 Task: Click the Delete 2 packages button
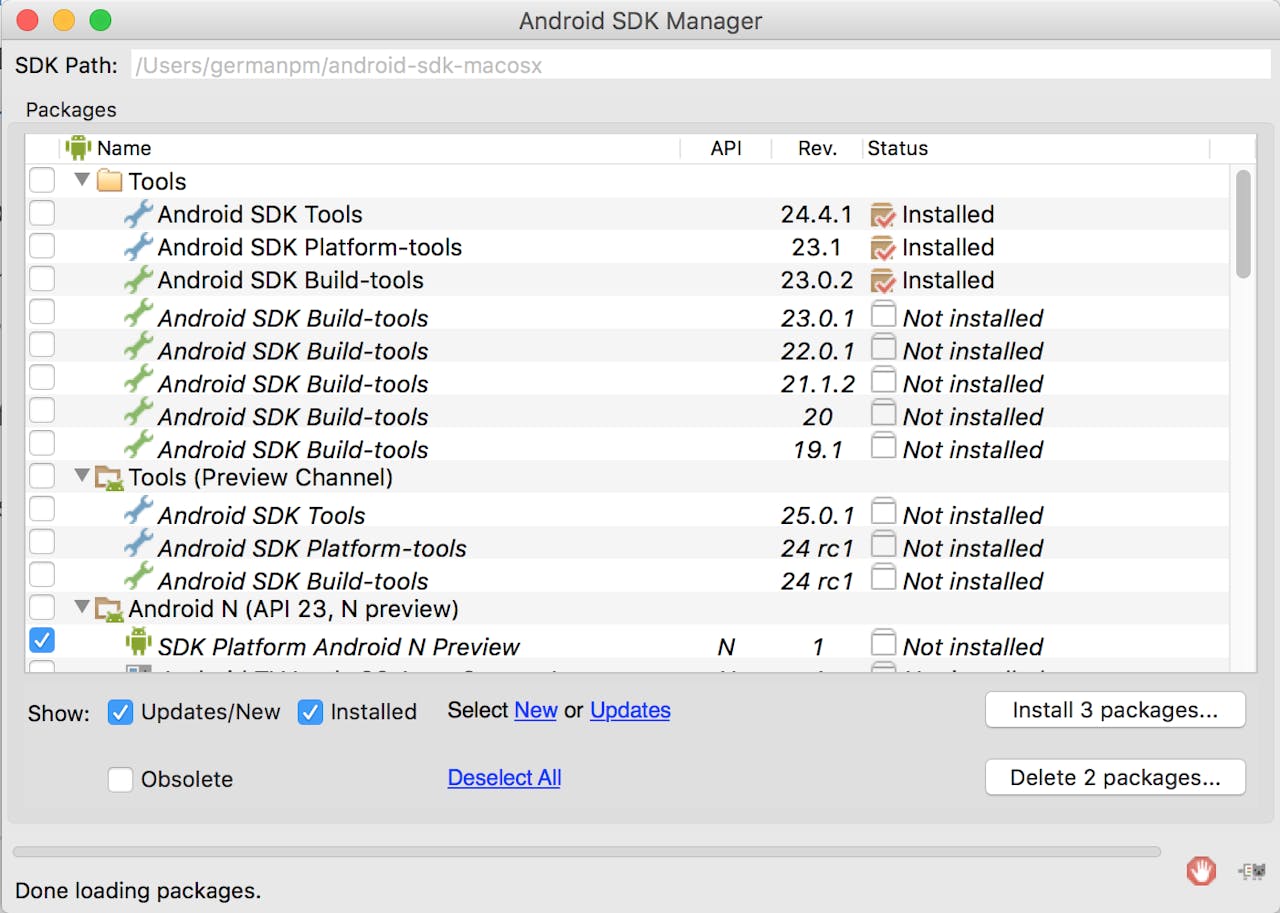1115,778
